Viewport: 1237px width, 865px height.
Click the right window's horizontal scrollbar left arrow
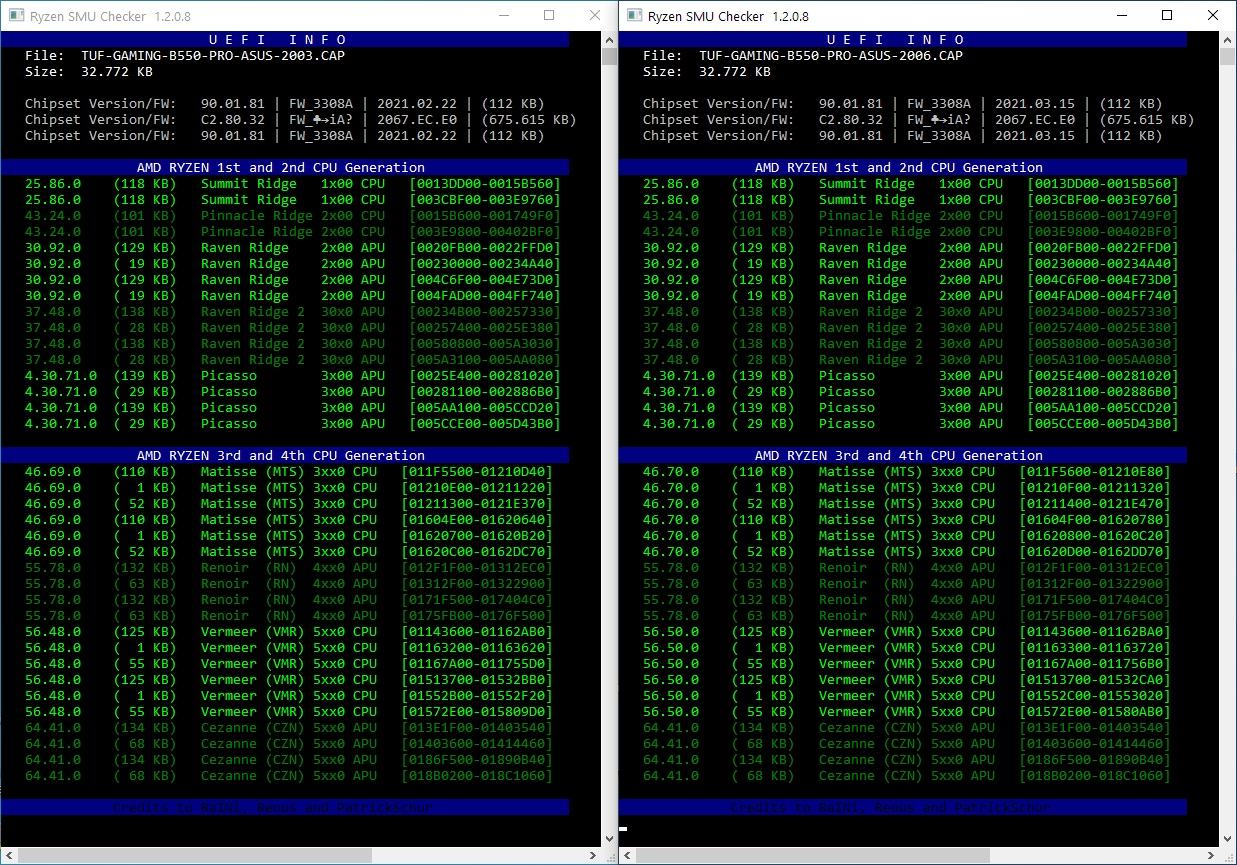628,856
